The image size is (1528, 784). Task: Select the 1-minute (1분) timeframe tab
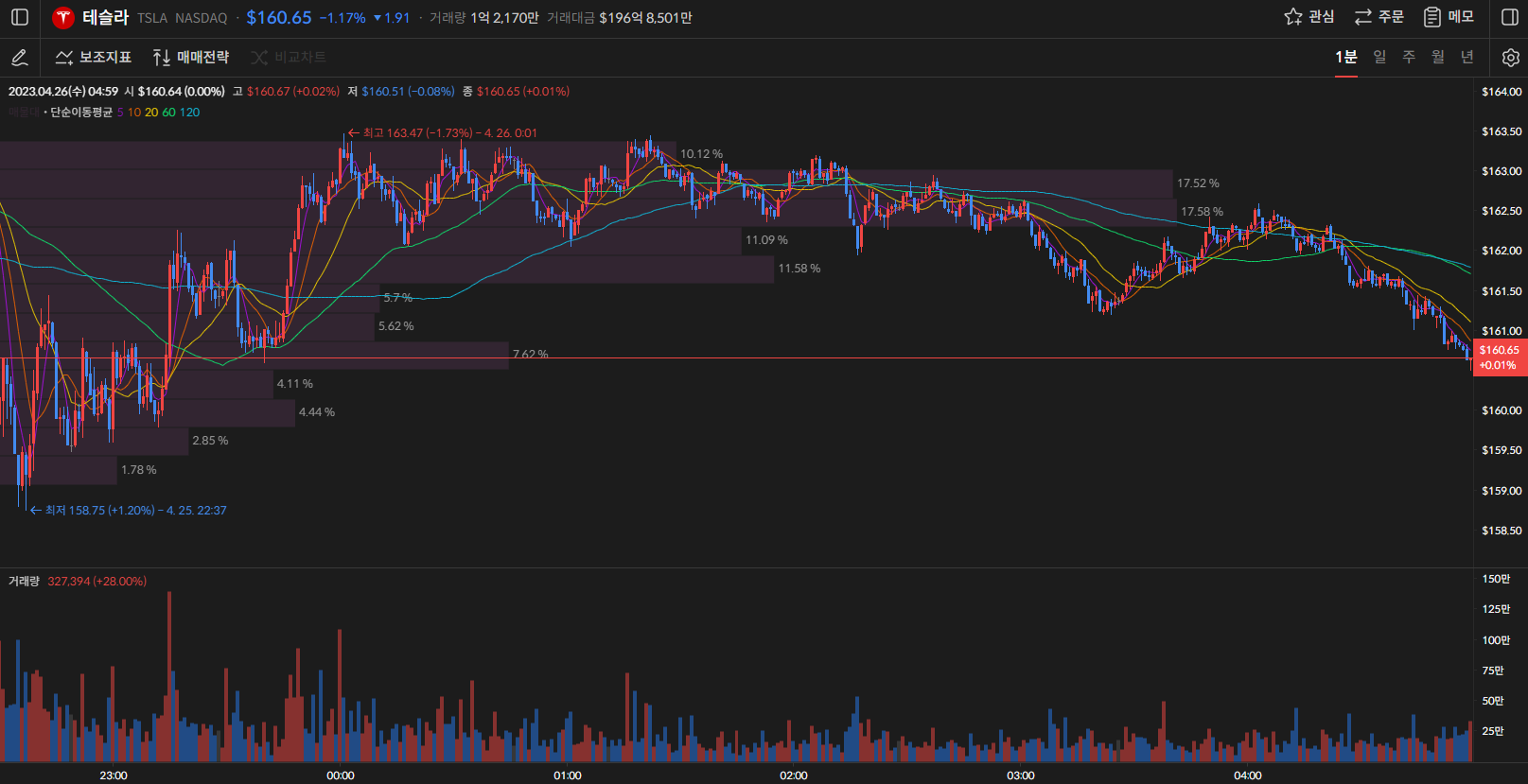[x=1345, y=58]
